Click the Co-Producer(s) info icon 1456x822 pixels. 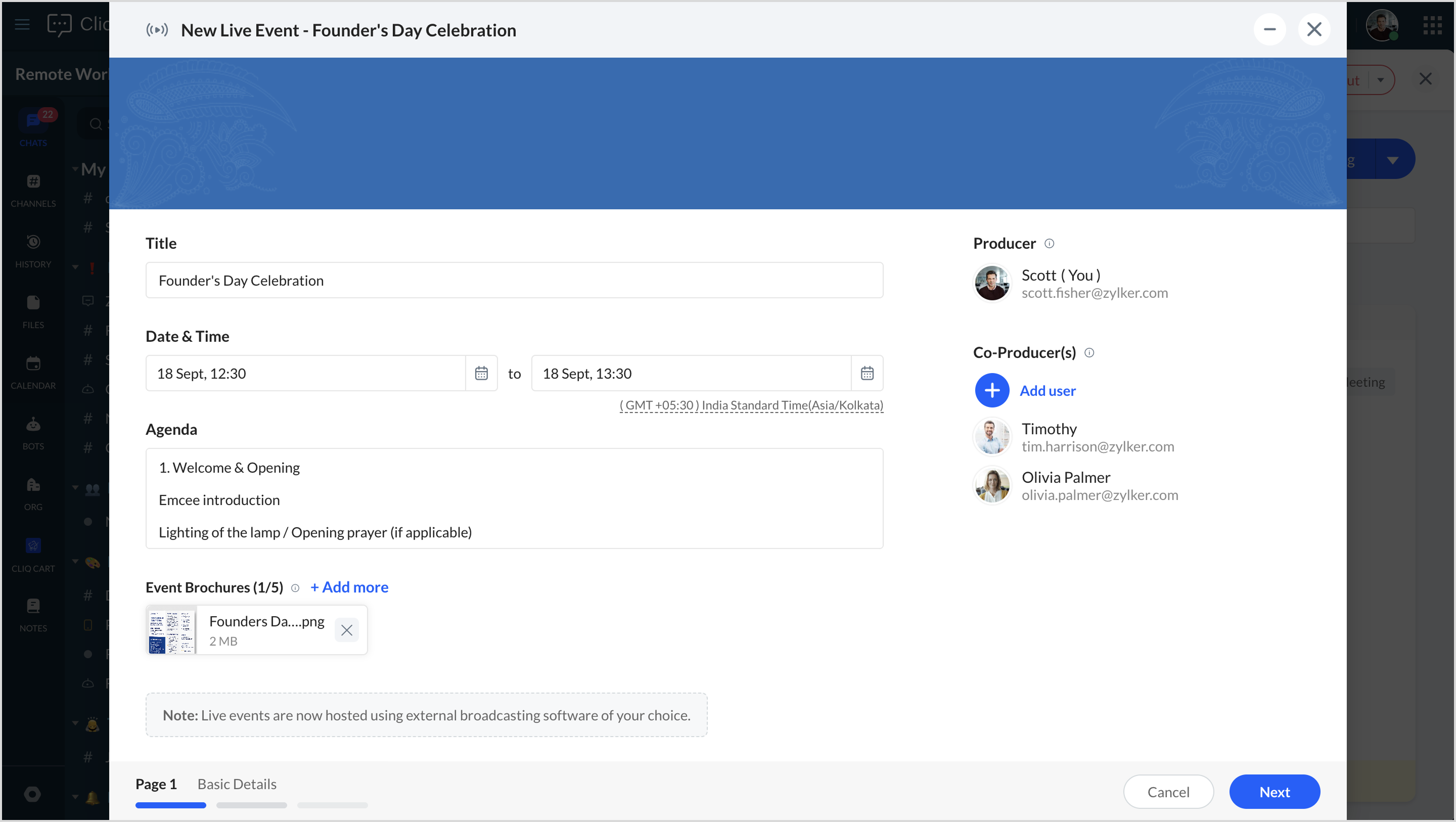pyautogui.click(x=1089, y=353)
